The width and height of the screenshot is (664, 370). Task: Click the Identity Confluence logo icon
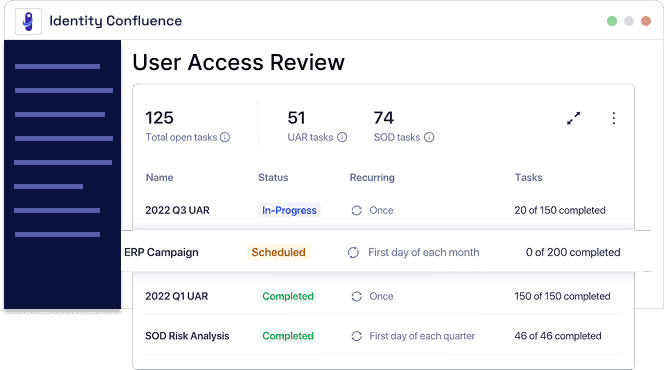[x=28, y=21]
